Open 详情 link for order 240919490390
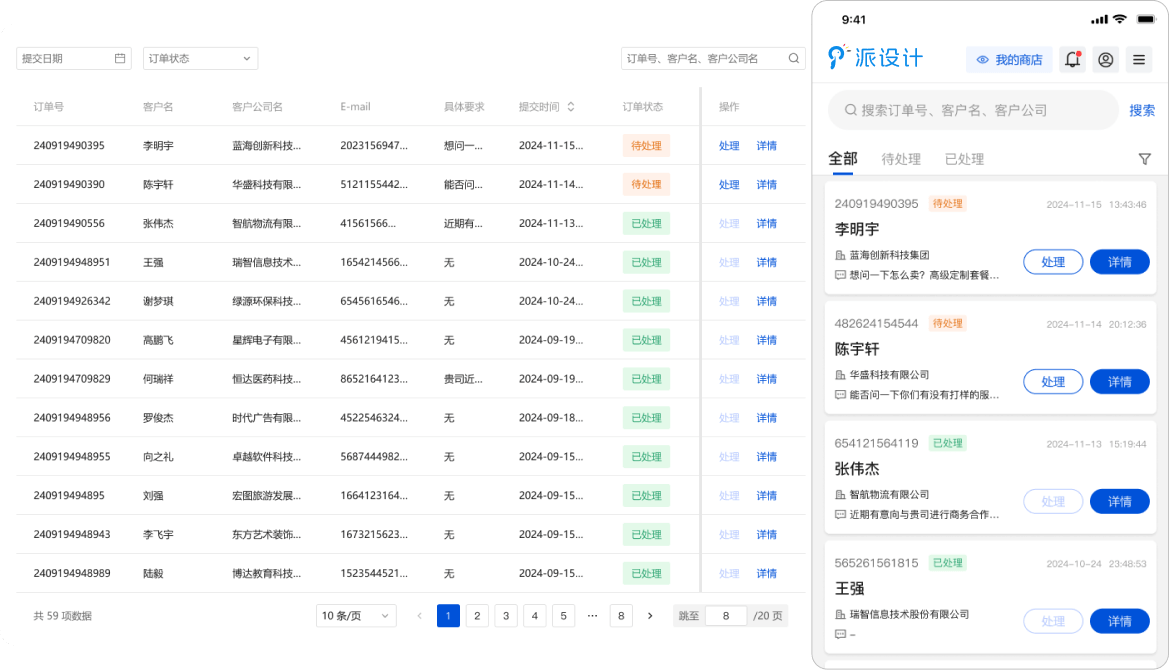The height and width of the screenshot is (670, 1169). click(x=766, y=185)
